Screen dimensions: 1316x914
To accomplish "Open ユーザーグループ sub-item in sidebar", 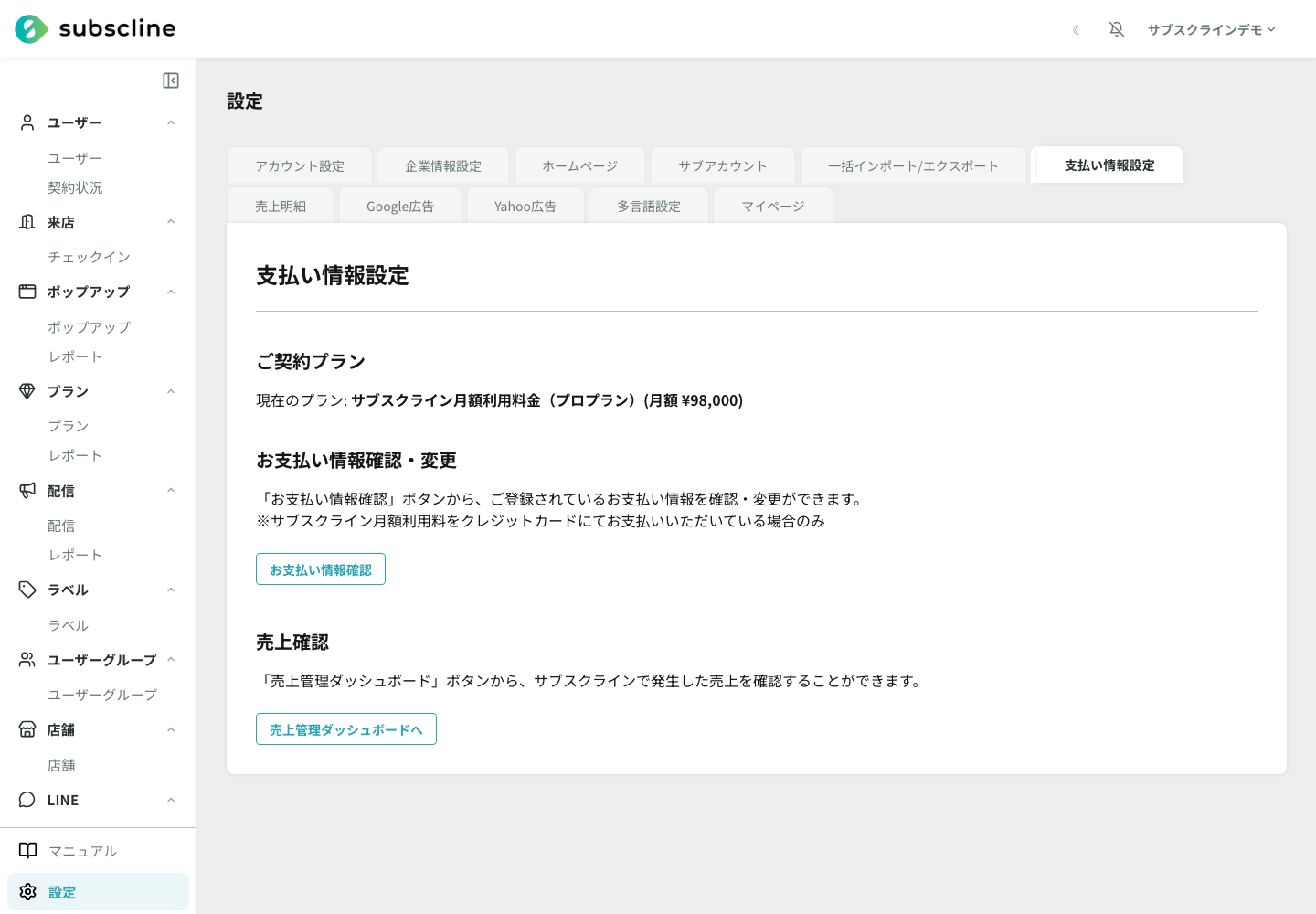I will coord(102,695).
